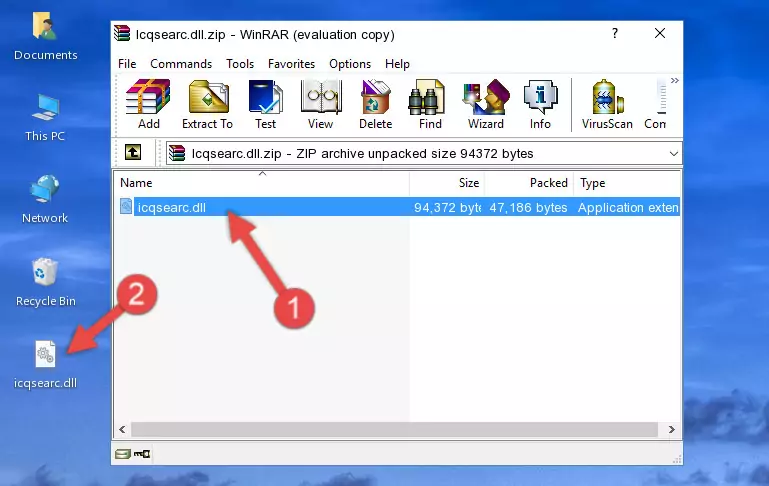Image resolution: width=769 pixels, height=486 pixels.
Task: Open the Options menu
Action: [350, 64]
